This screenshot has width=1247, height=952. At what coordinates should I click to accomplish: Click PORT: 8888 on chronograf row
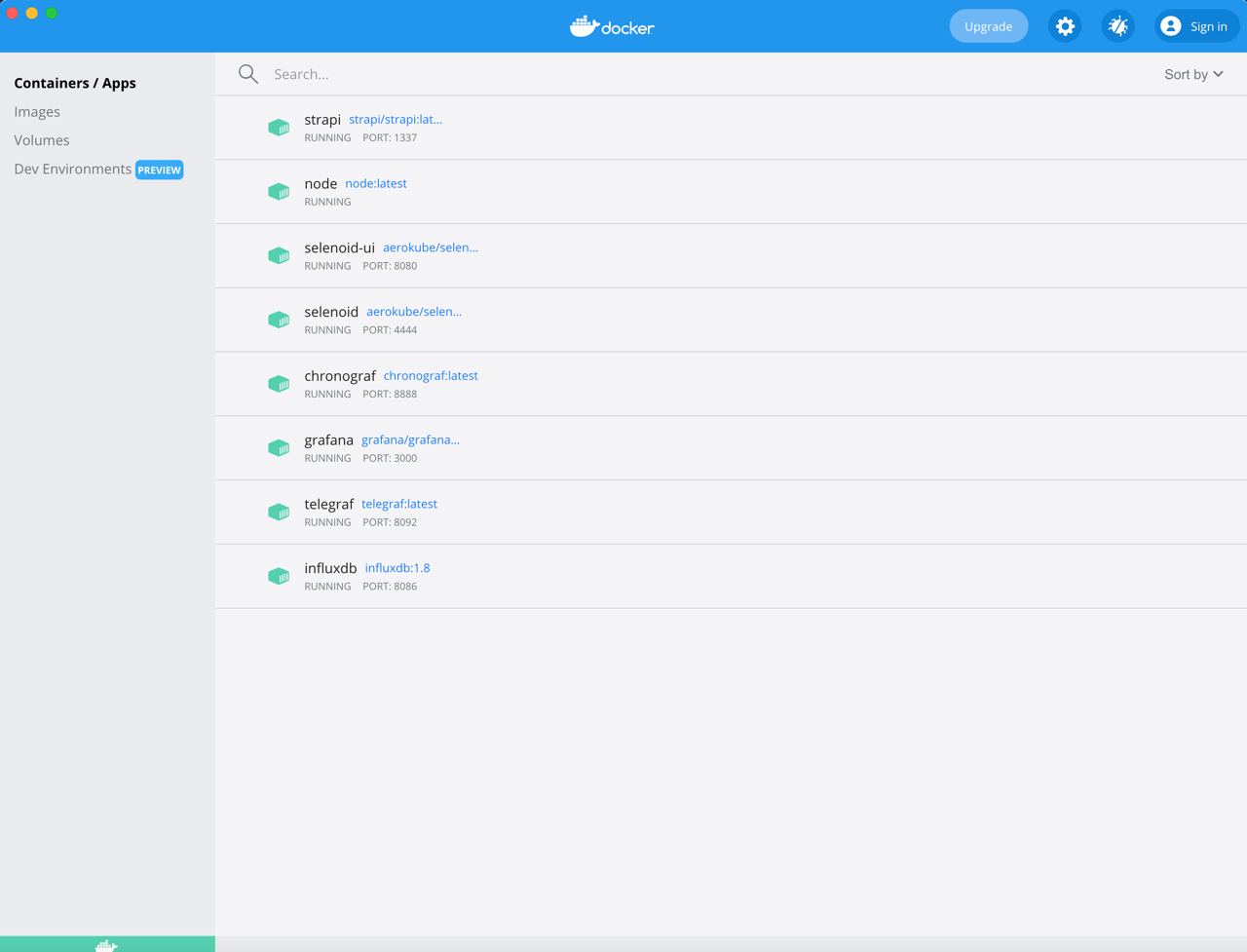click(390, 395)
